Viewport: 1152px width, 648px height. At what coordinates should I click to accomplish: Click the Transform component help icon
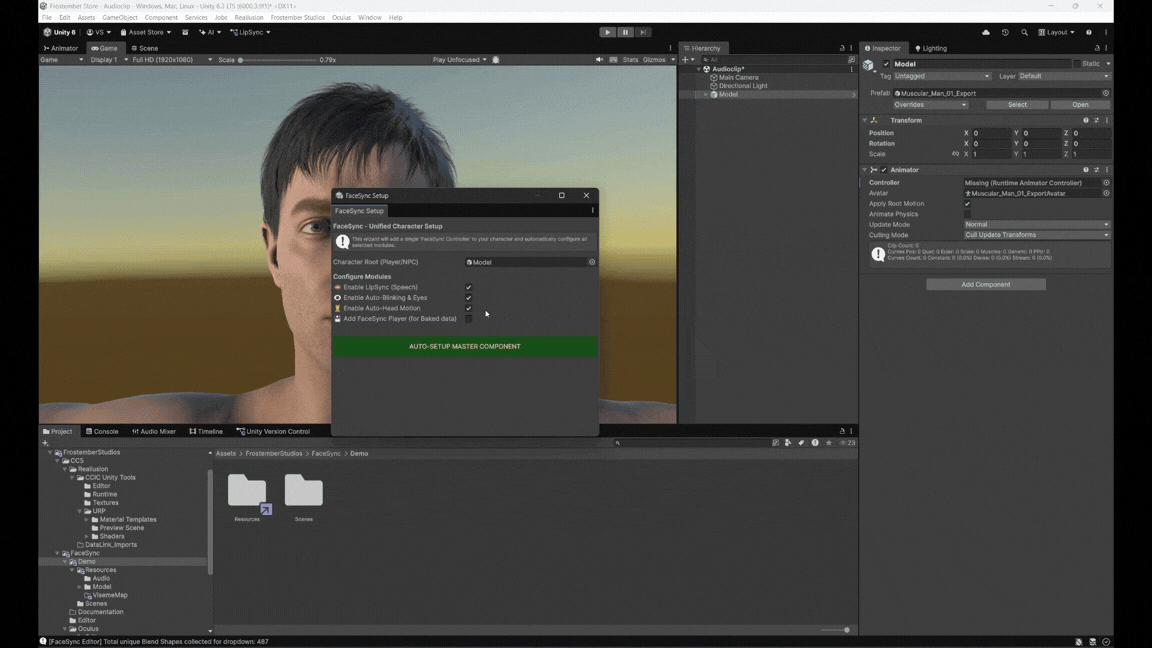pyautogui.click(x=1086, y=120)
